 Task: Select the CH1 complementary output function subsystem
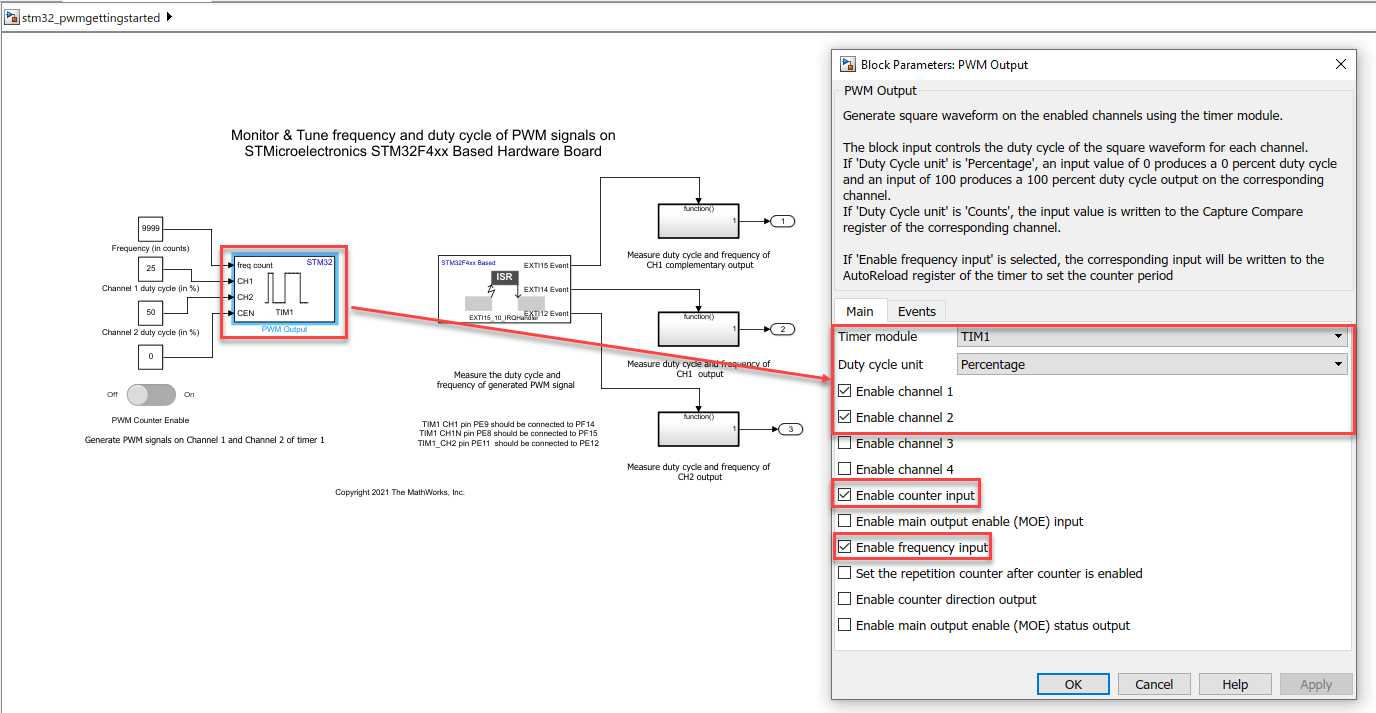point(698,221)
